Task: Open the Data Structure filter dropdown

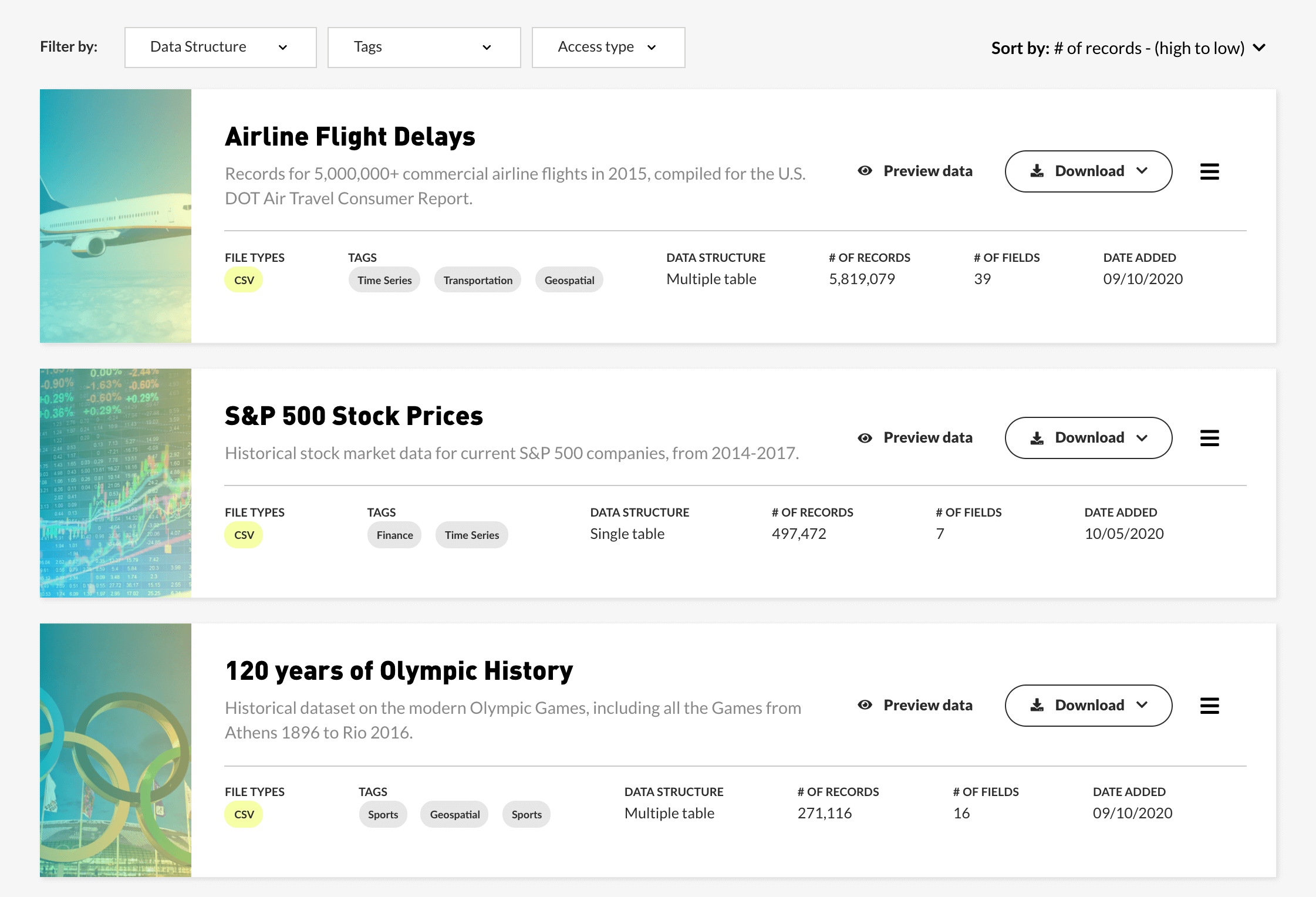Action: coord(220,47)
